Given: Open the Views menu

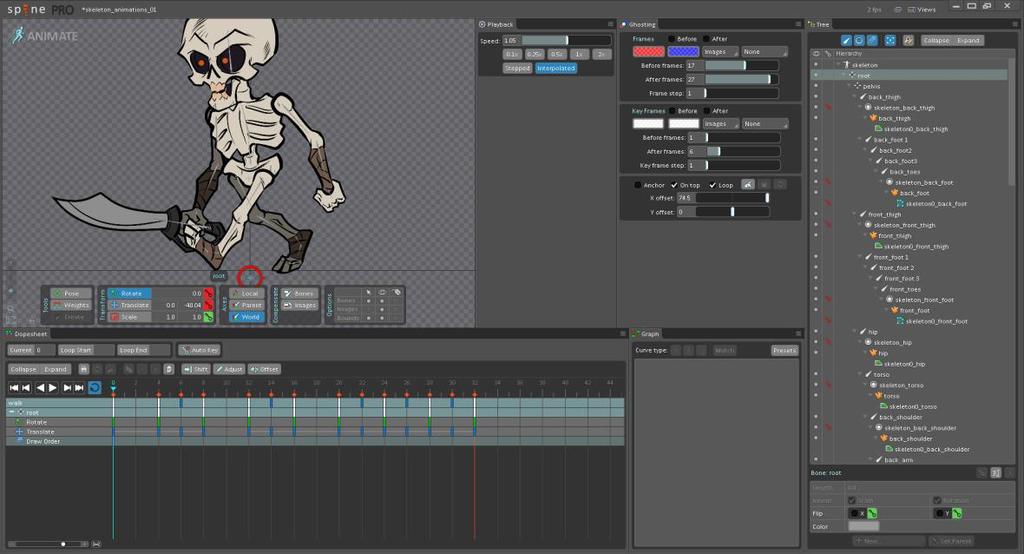Looking at the screenshot, I should tap(921, 9).
